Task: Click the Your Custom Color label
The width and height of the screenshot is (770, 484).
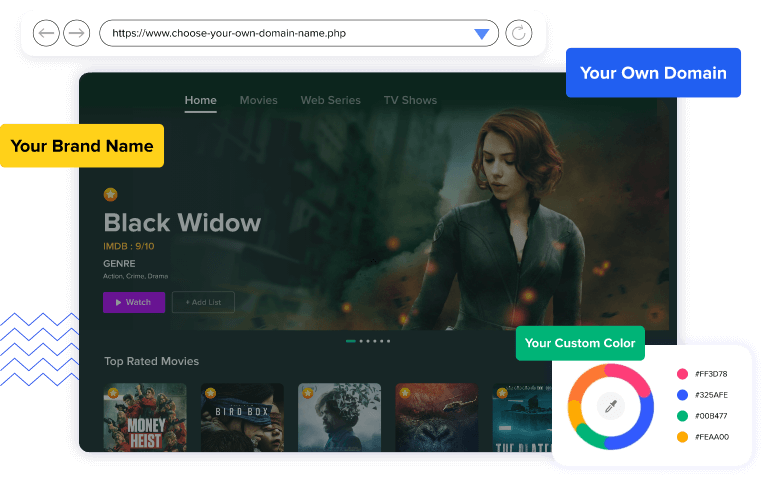Action: [580, 343]
